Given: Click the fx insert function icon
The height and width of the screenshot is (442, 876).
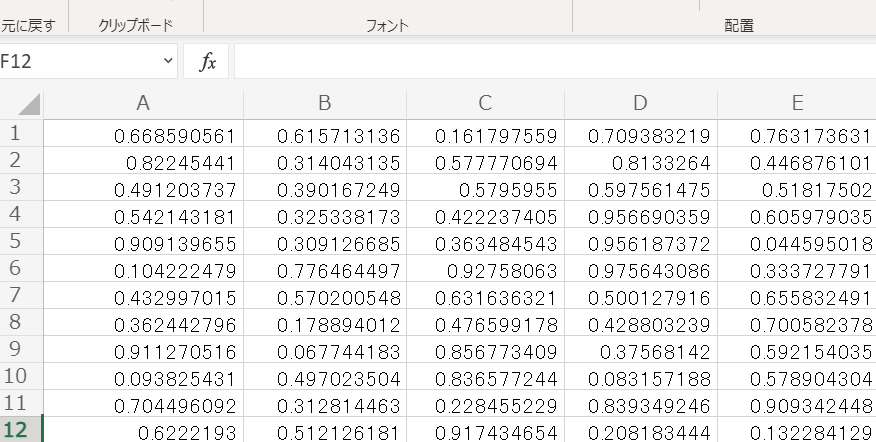Looking at the screenshot, I should (x=207, y=61).
